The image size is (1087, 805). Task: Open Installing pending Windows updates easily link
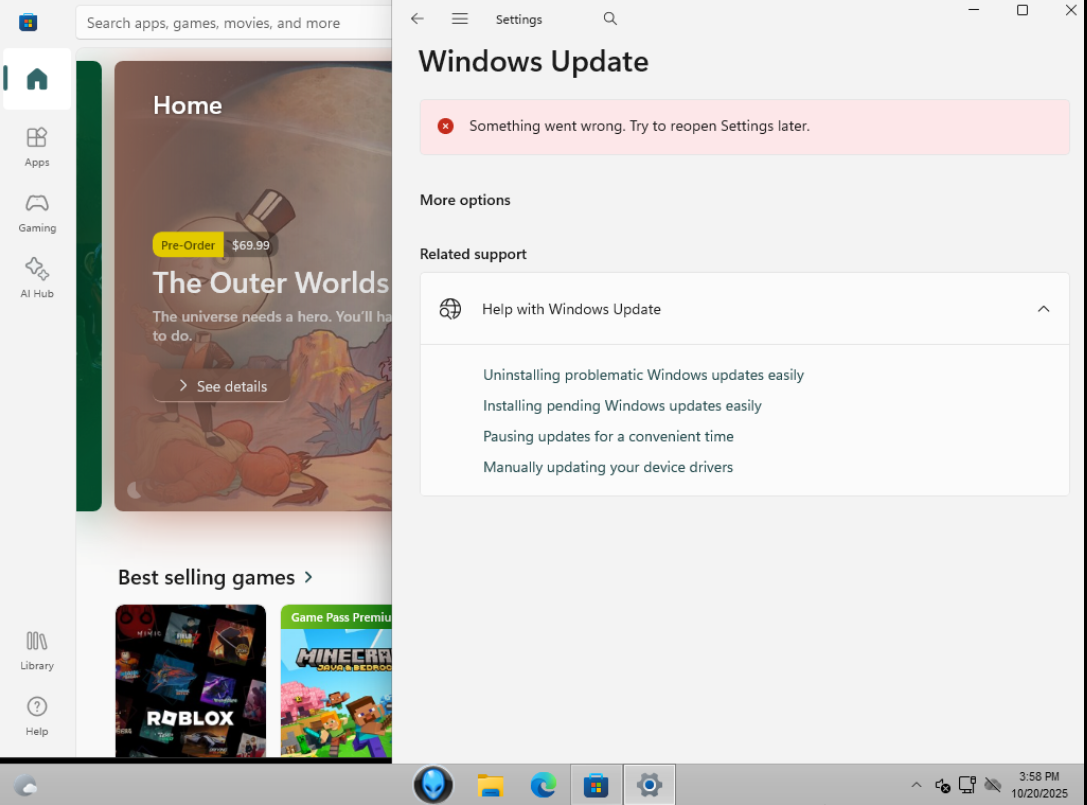(x=622, y=406)
